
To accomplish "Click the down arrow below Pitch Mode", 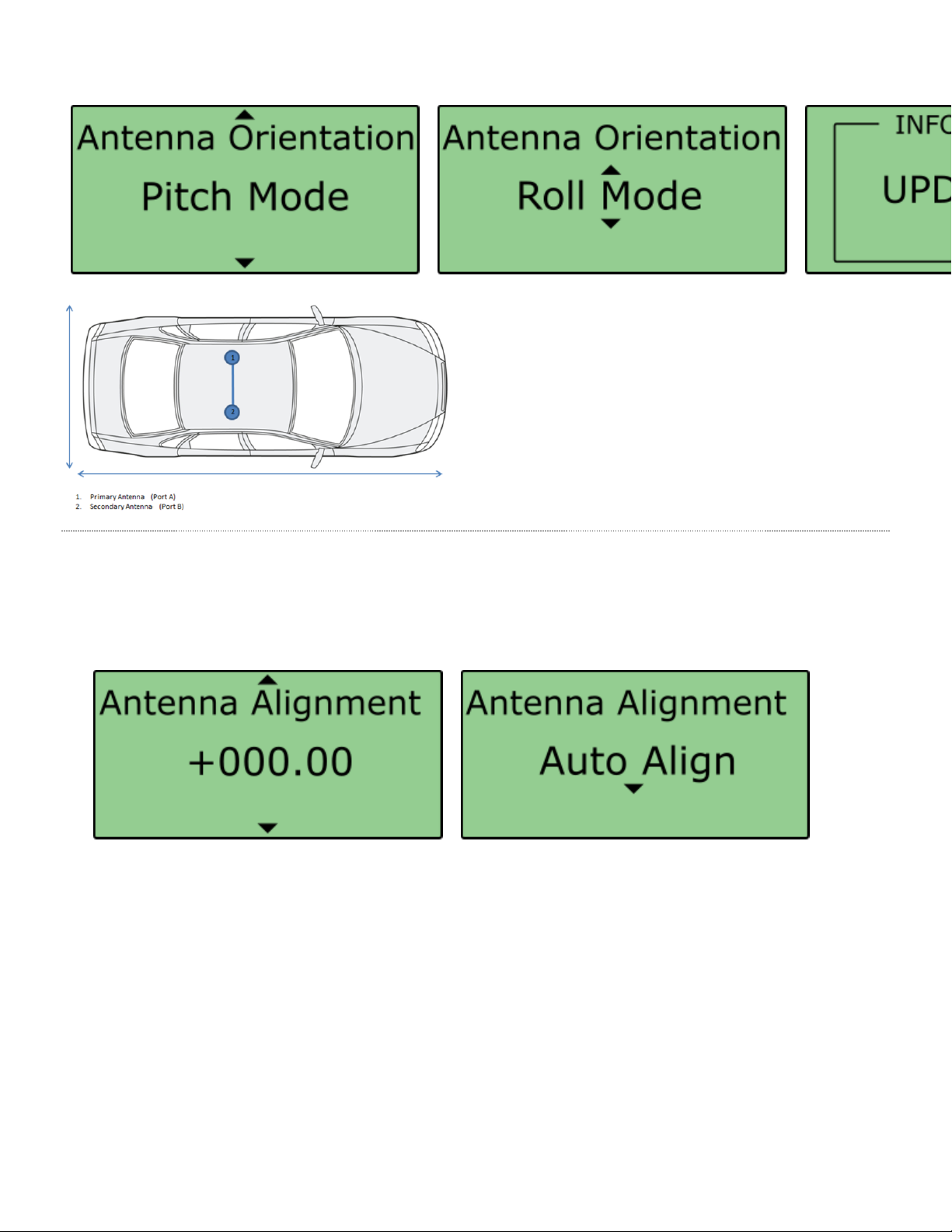I will click(x=245, y=264).
